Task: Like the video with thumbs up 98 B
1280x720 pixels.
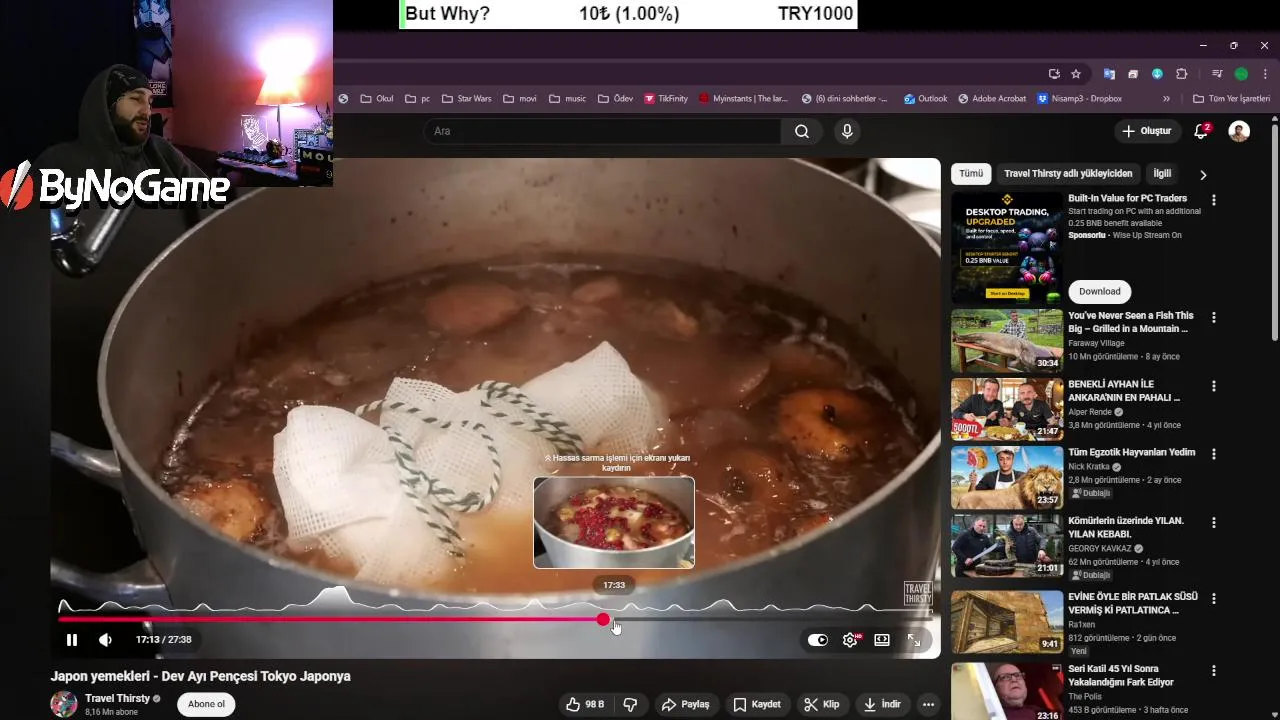Action: [x=585, y=704]
